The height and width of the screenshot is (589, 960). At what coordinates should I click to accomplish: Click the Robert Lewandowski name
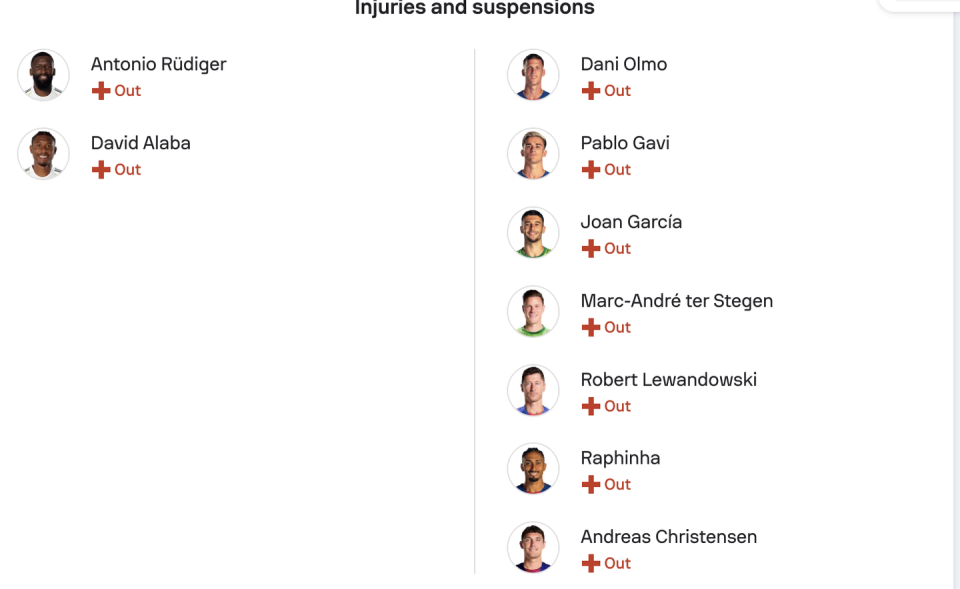click(668, 380)
